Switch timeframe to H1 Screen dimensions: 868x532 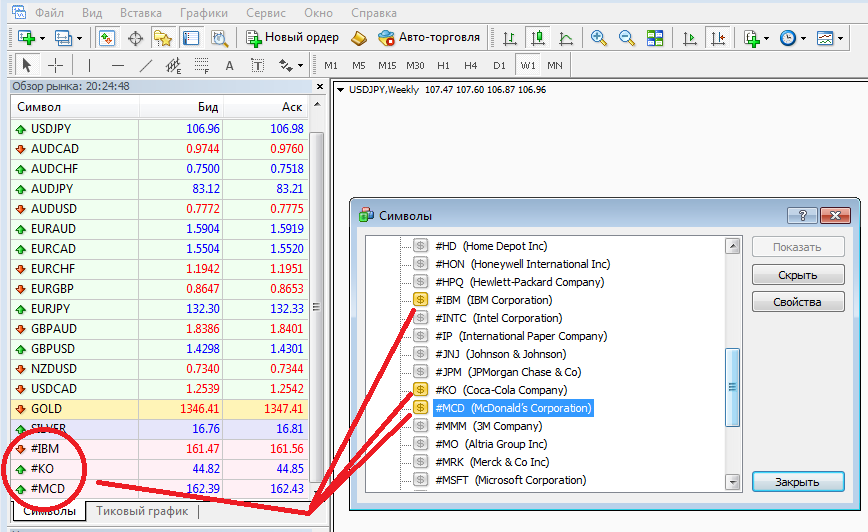[443, 65]
